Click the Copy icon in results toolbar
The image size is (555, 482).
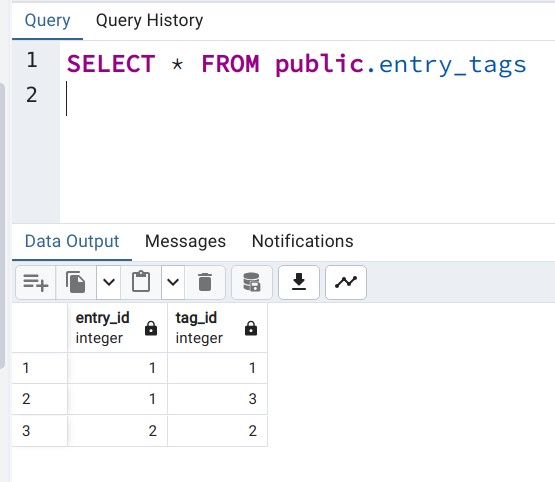[76, 282]
